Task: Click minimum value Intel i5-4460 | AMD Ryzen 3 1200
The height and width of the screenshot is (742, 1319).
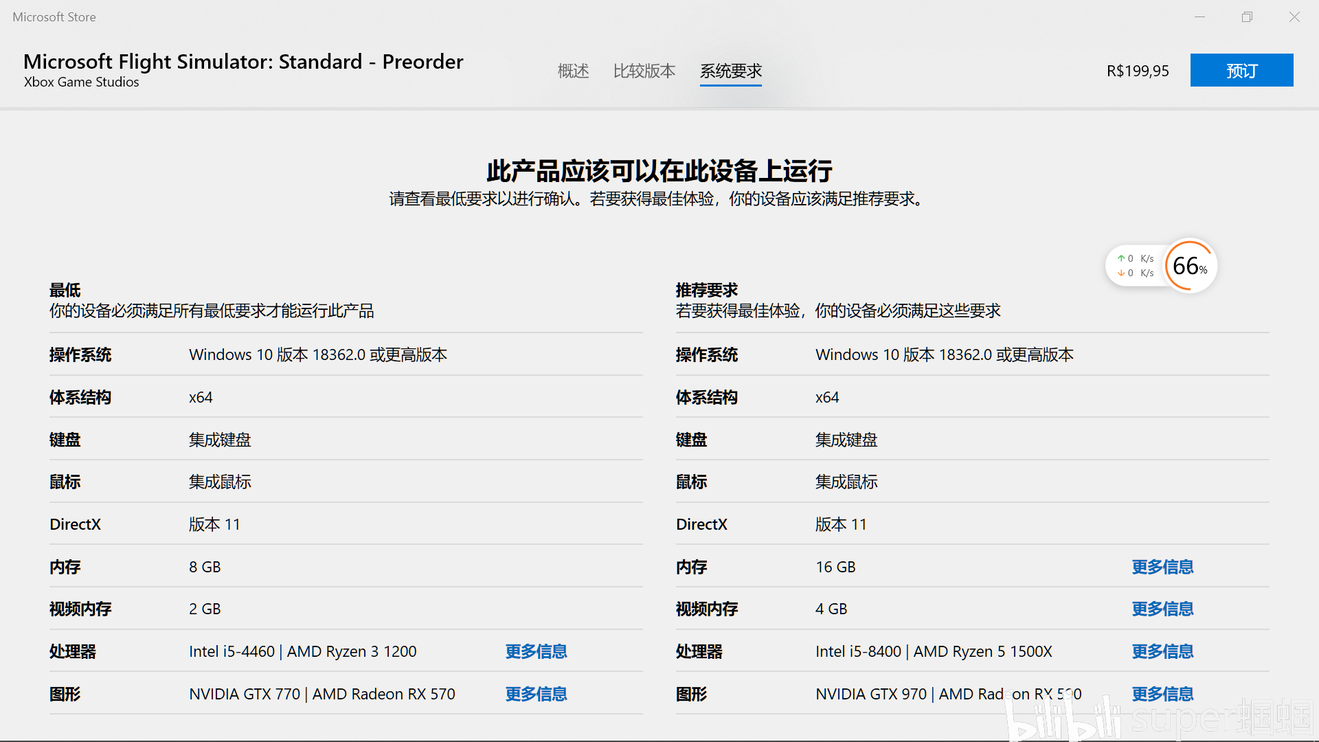Action: (303, 651)
